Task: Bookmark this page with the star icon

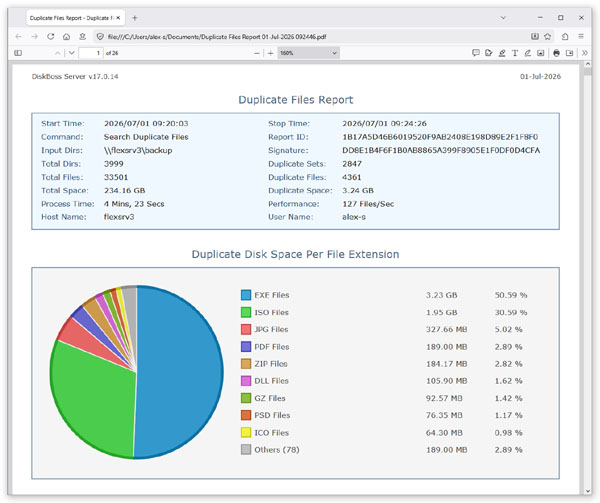Action: [548, 36]
